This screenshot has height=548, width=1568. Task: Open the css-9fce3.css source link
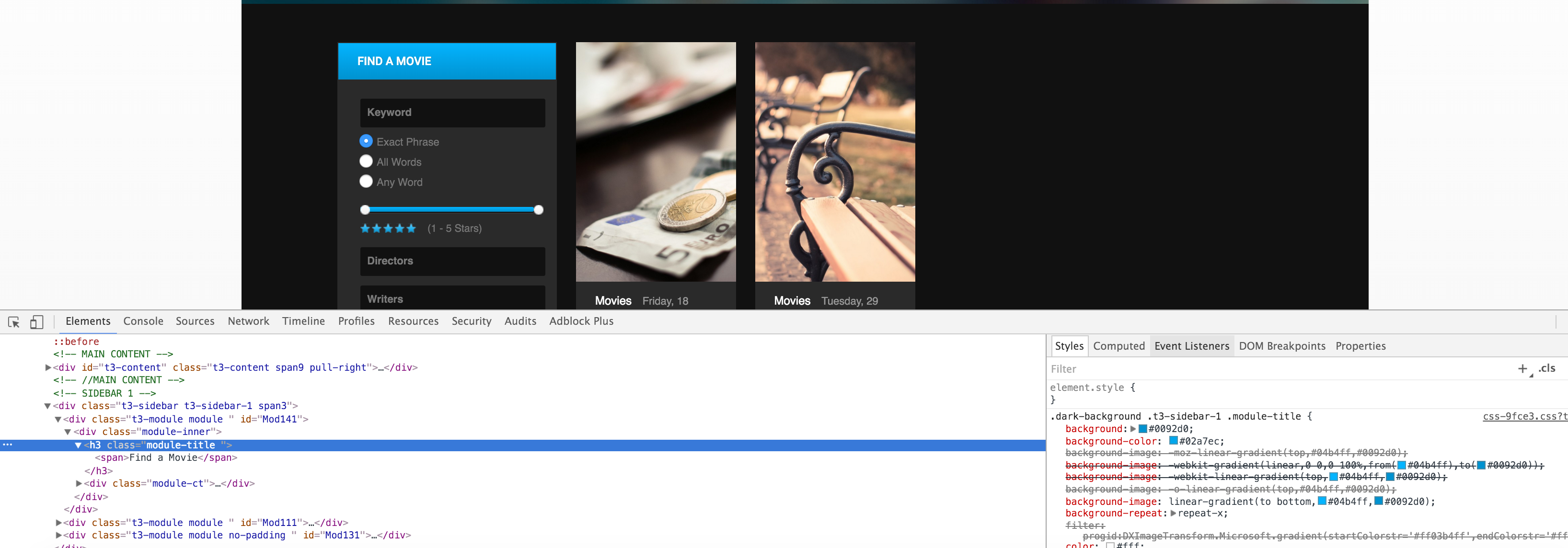1523,416
